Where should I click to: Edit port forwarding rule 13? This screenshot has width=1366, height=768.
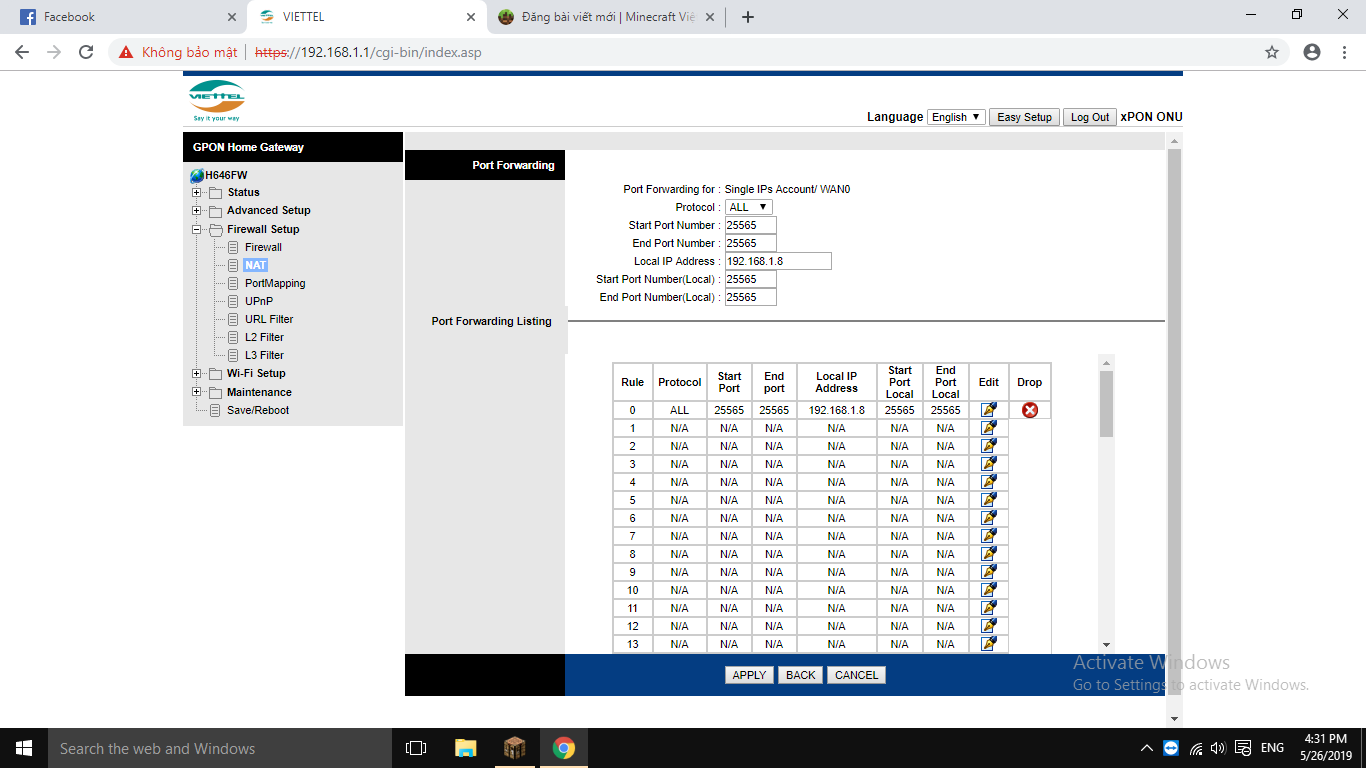[989, 644]
